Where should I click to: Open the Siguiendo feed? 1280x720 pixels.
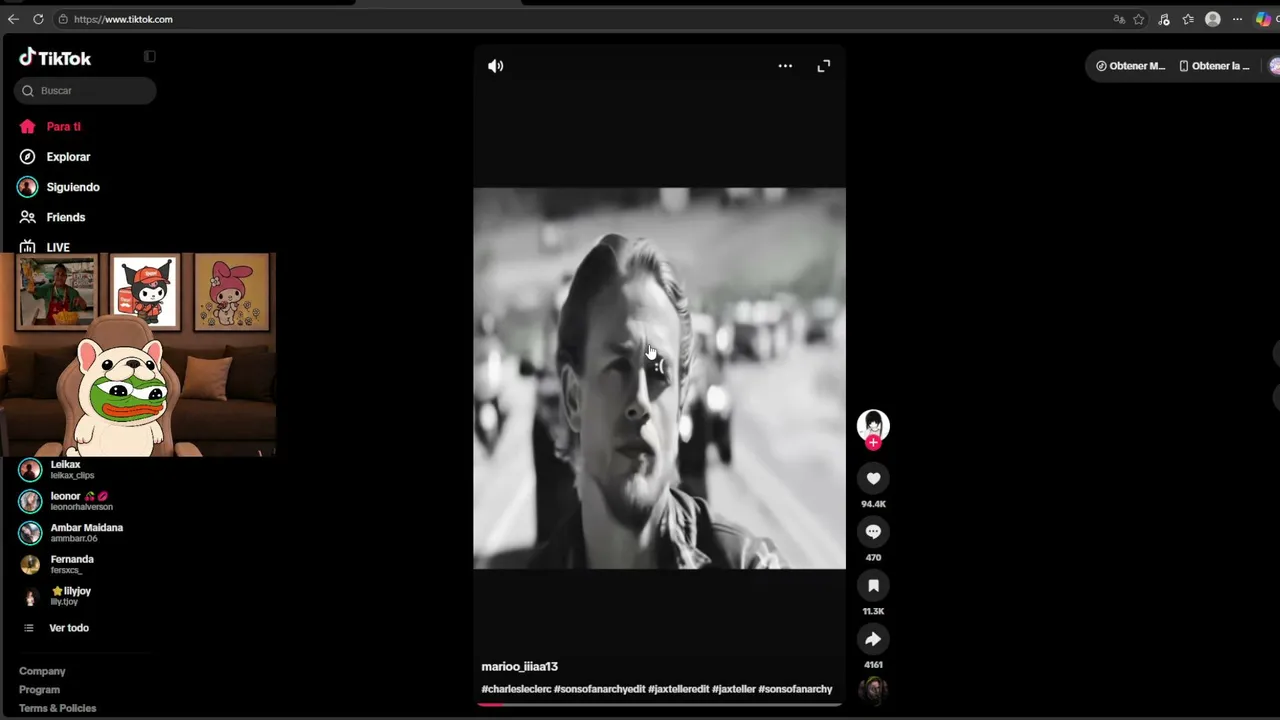[59, 187]
